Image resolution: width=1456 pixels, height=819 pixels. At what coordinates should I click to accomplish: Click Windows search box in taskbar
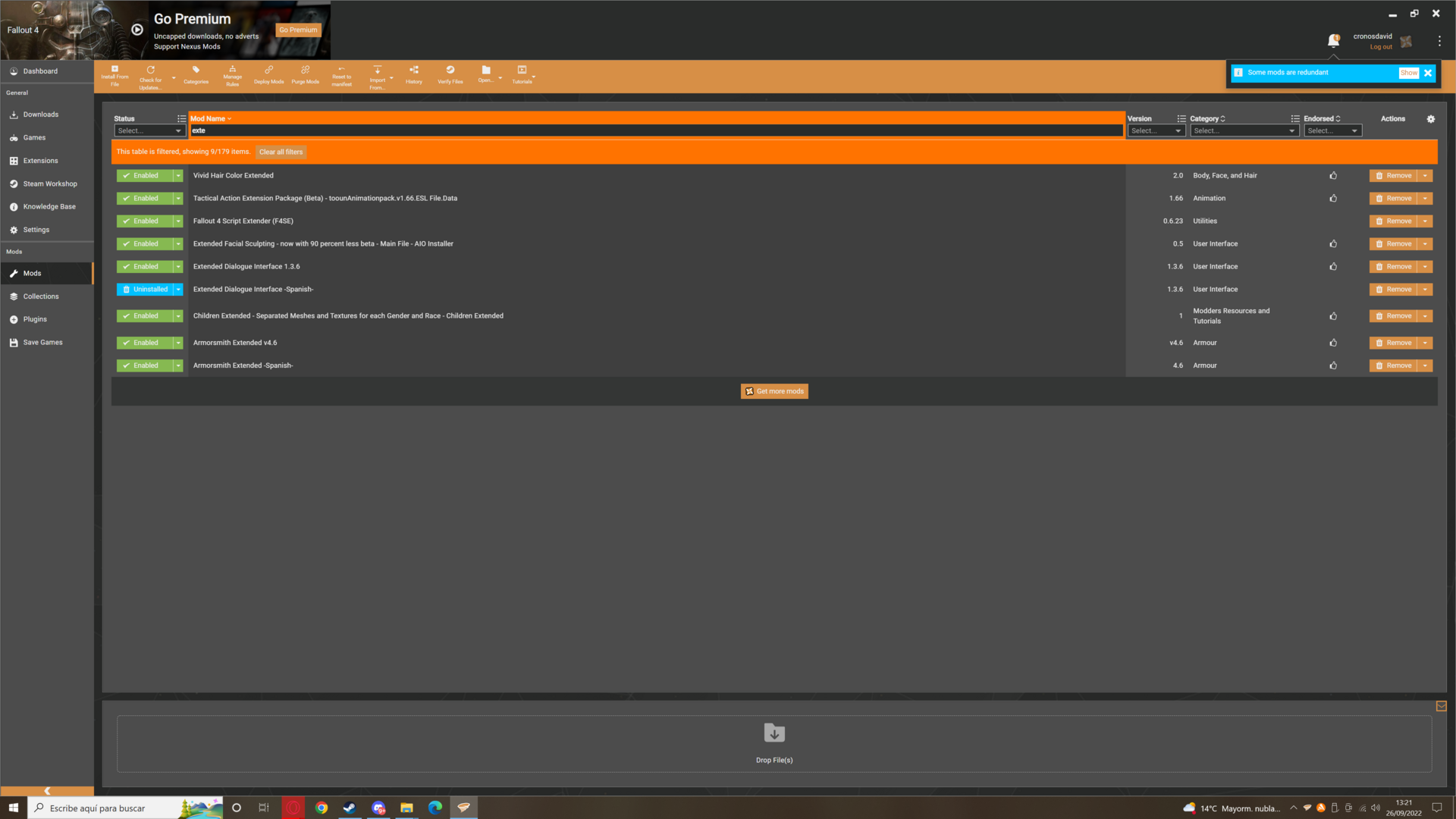[x=125, y=808]
